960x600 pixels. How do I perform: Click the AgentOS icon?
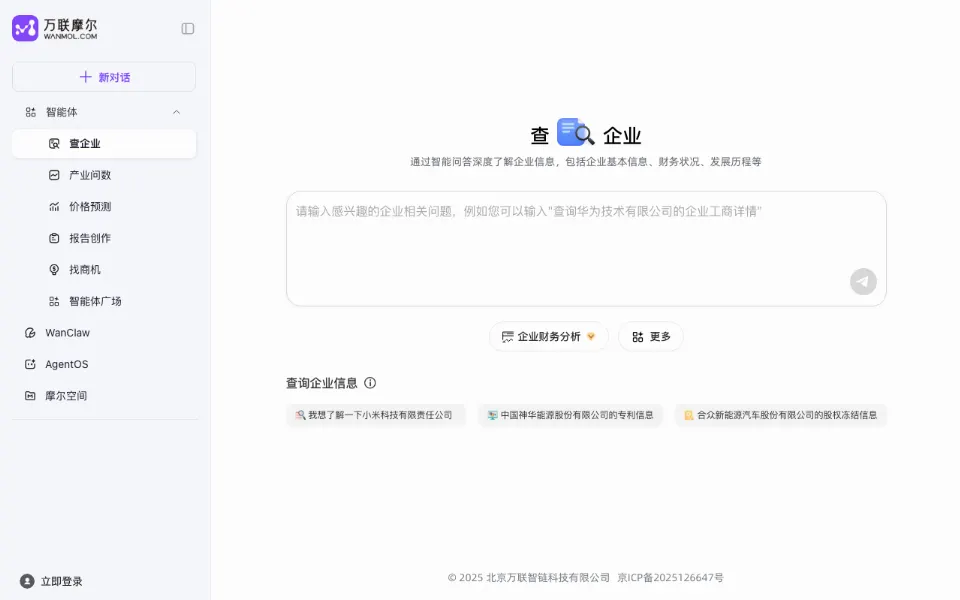click(30, 364)
